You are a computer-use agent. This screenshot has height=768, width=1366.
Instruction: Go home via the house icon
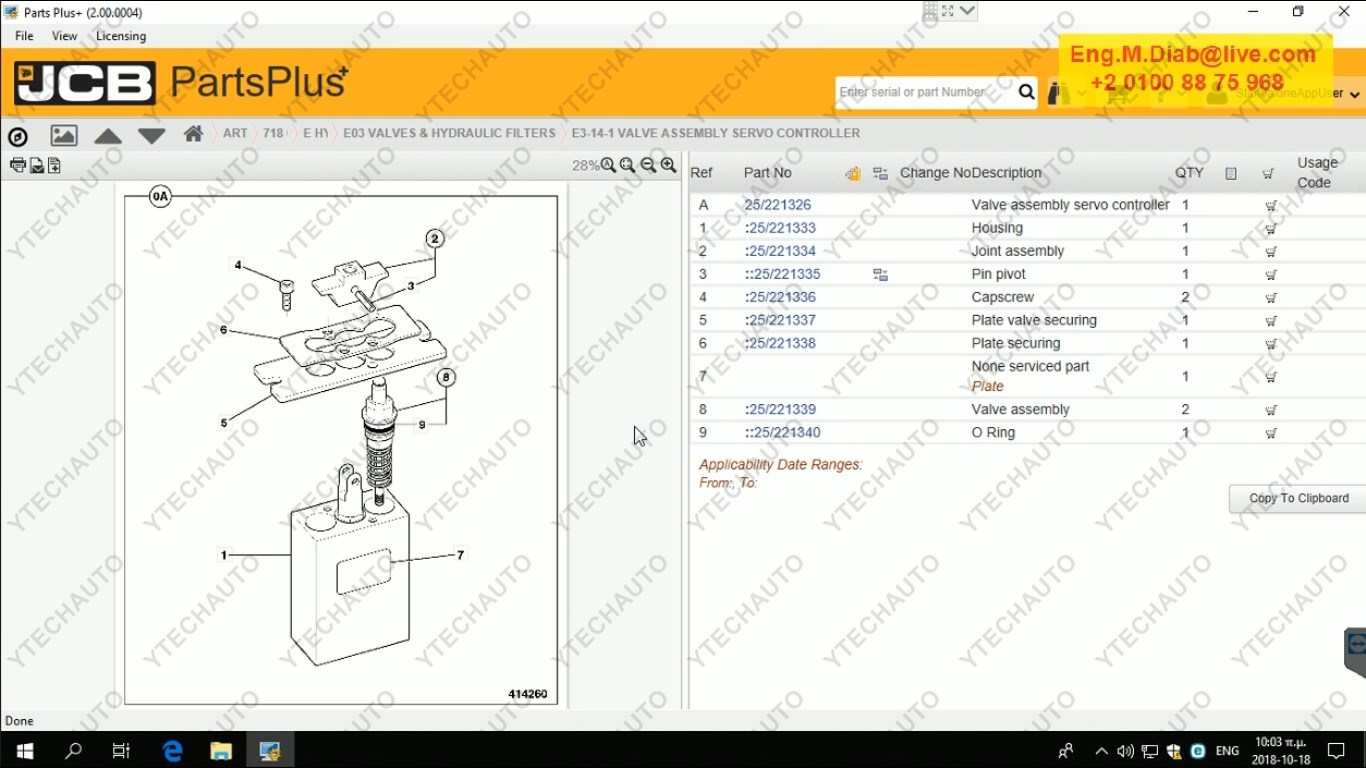(x=194, y=134)
